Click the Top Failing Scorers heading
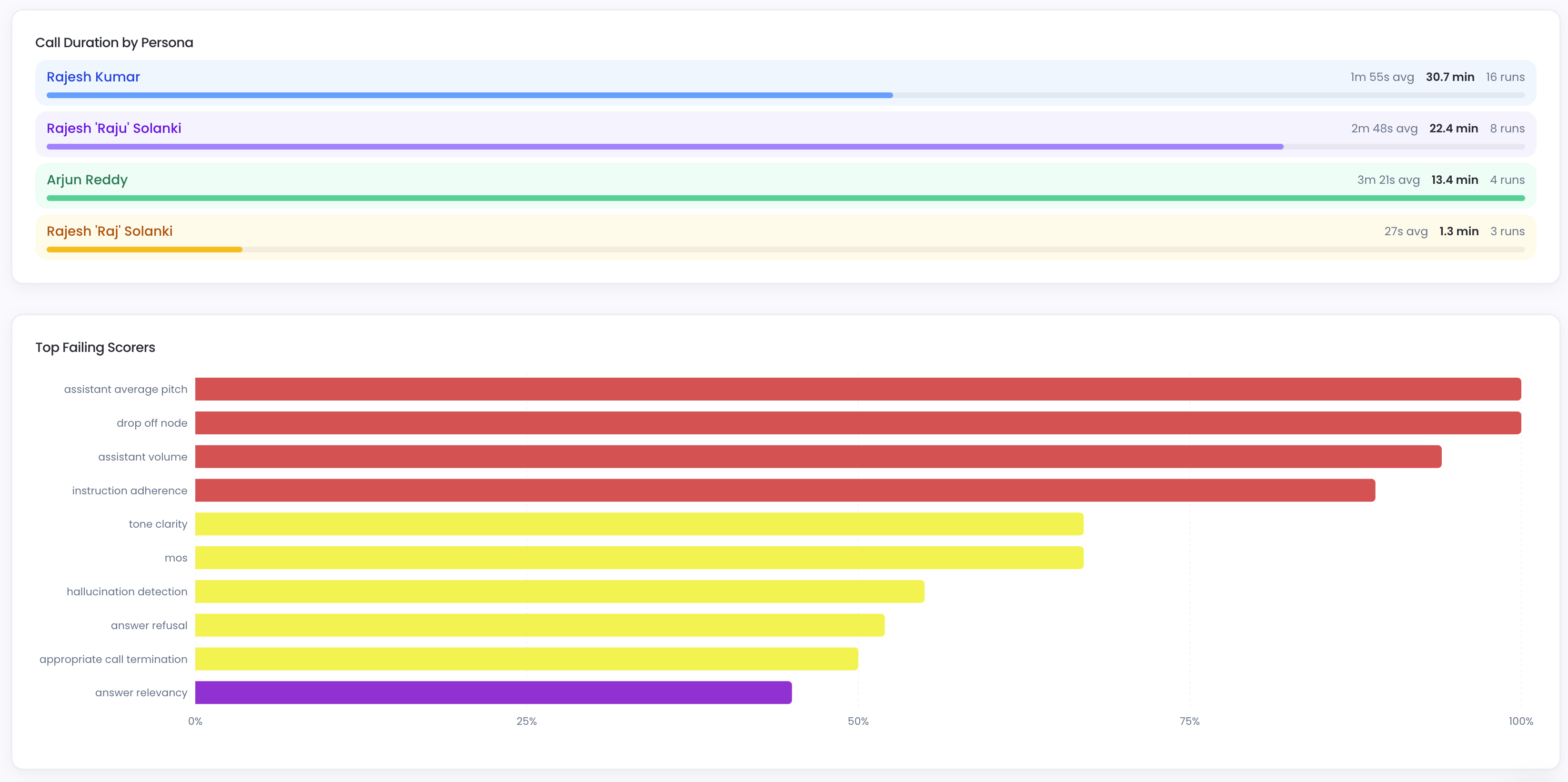Screen dimensions: 1568x782 click(x=95, y=347)
